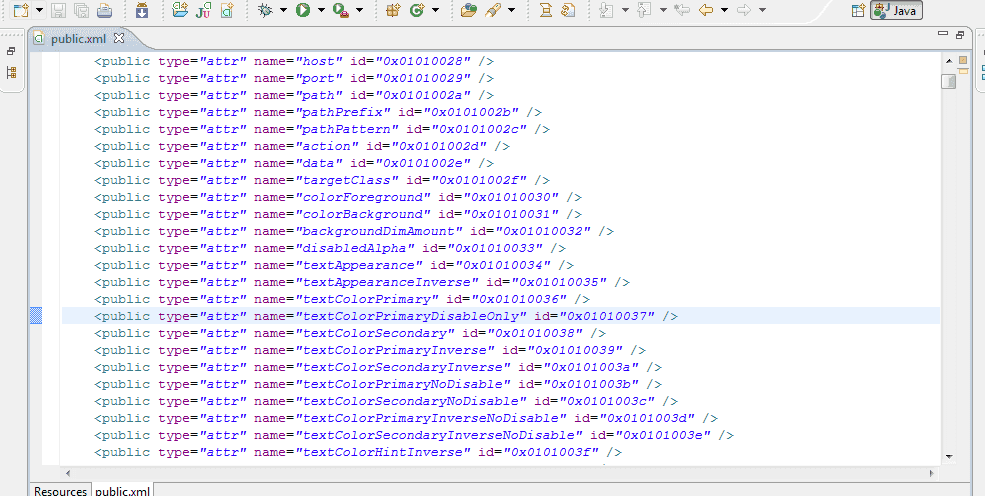Viewport: 985px width, 496px height.
Task: Open the Previous Annotation dropdown arrow
Action: point(663,10)
